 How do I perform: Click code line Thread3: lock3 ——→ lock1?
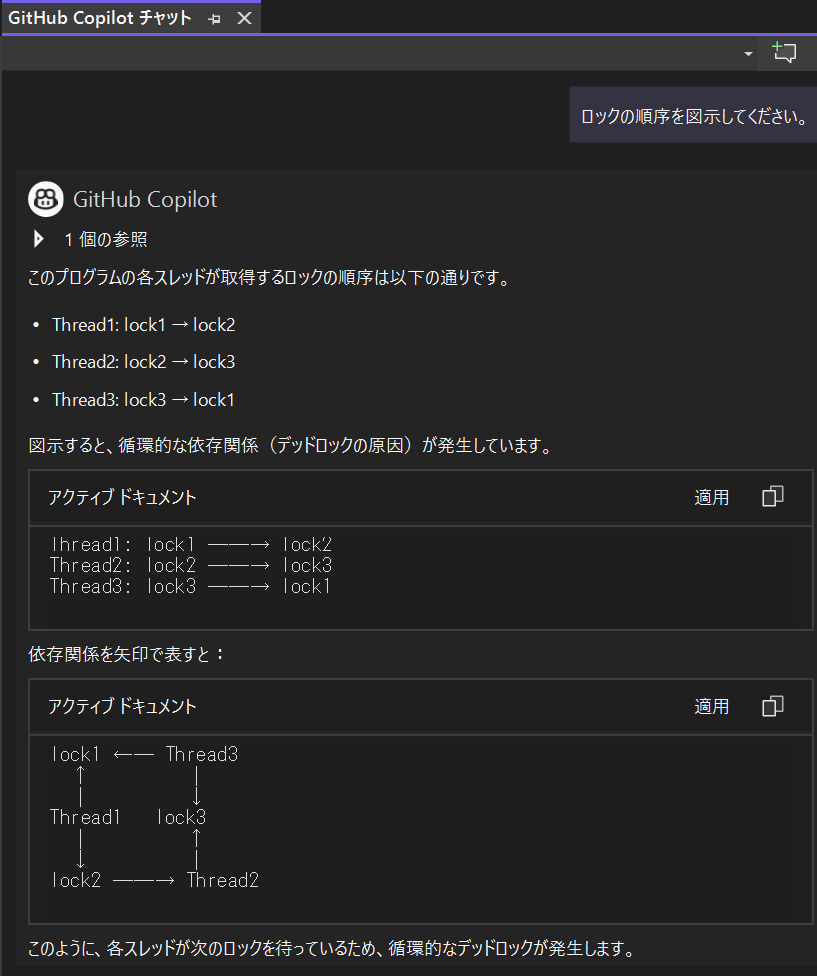pyautogui.click(x=190, y=586)
